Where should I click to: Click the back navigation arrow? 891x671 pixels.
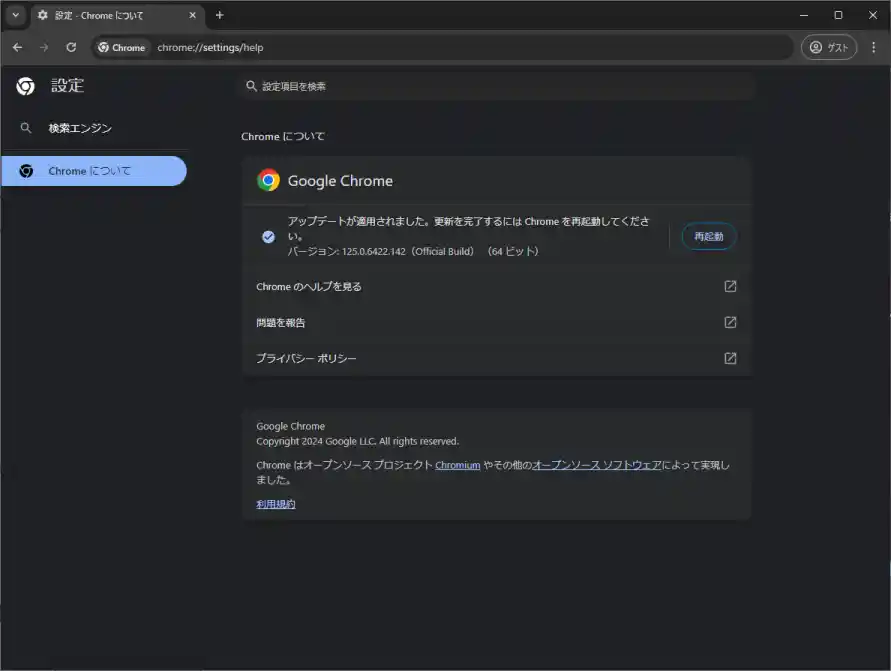click(x=17, y=47)
